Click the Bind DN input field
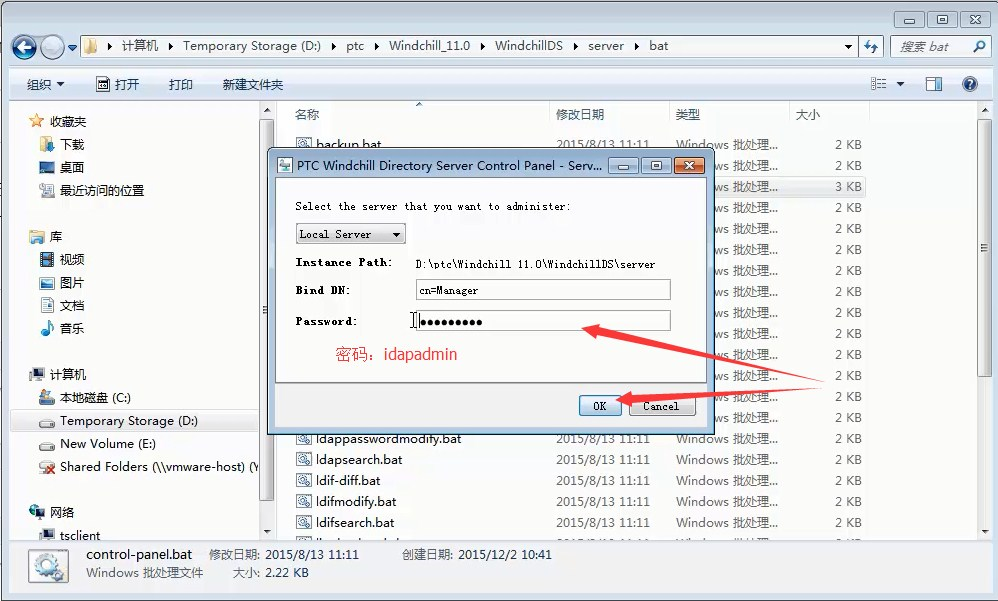The width and height of the screenshot is (998, 601). (543, 290)
